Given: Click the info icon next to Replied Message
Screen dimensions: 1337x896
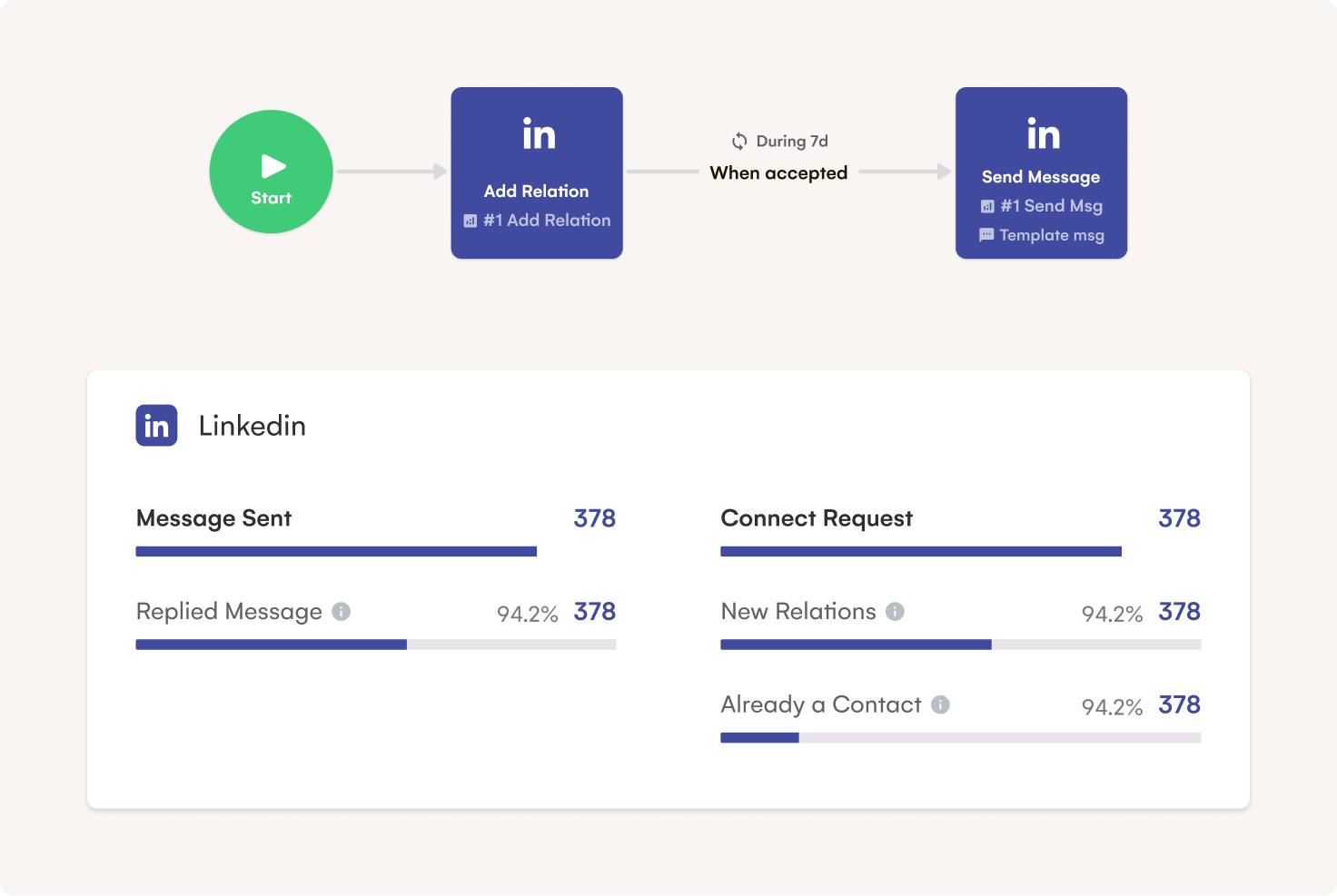Looking at the screenshot, I should point(342,612).
